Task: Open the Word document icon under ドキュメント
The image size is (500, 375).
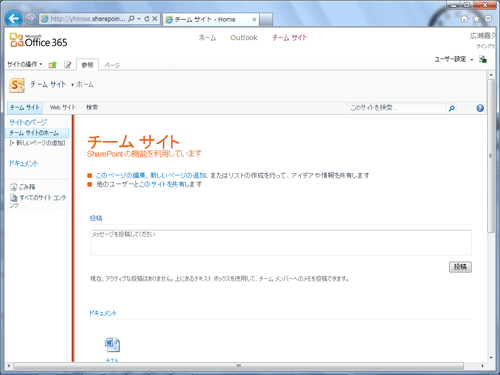Action: coord(112,345)
